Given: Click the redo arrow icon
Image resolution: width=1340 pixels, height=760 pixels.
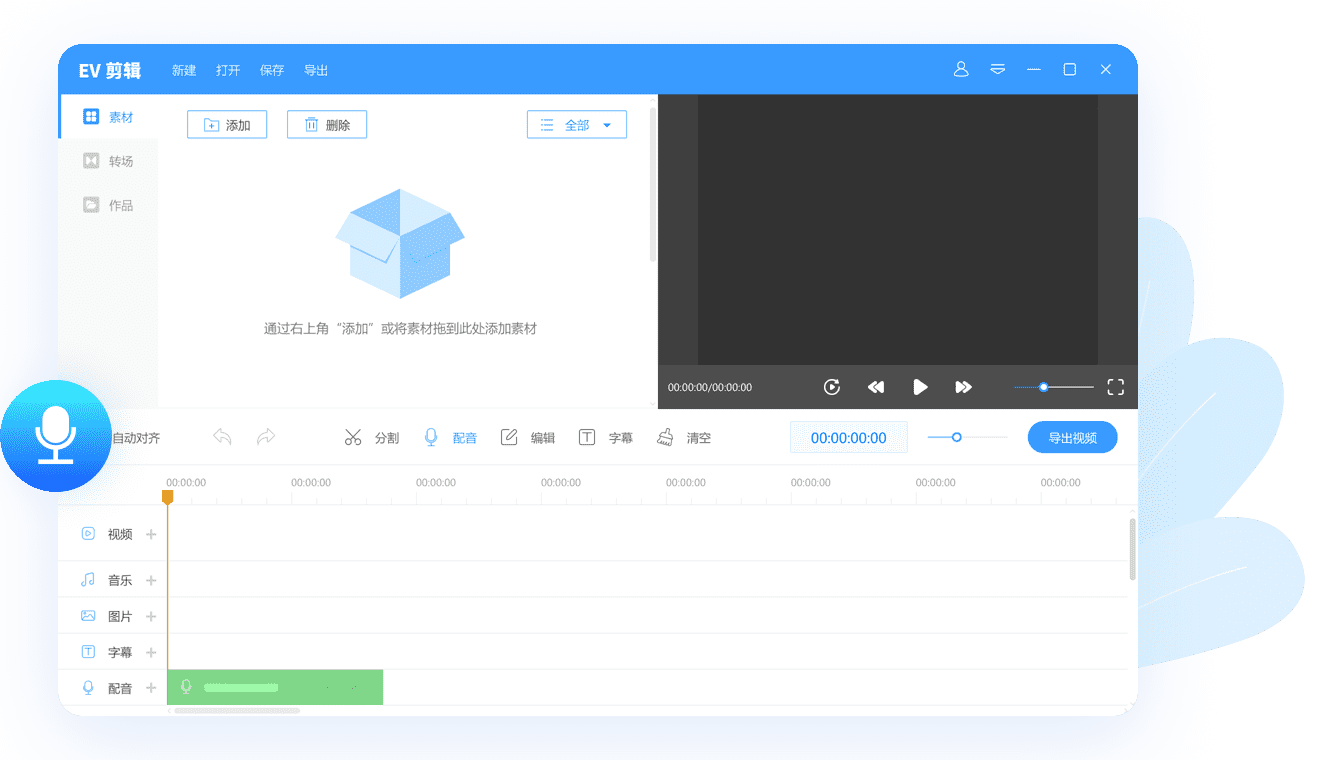Looking at the screenshot, I should coord(266,437).
